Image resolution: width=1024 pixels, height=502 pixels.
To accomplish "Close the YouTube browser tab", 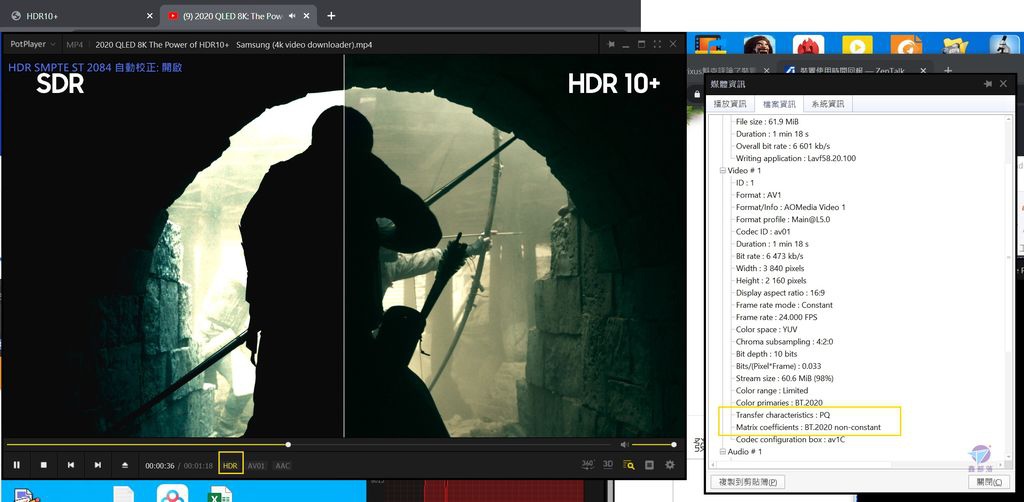I will click(306, 16).
